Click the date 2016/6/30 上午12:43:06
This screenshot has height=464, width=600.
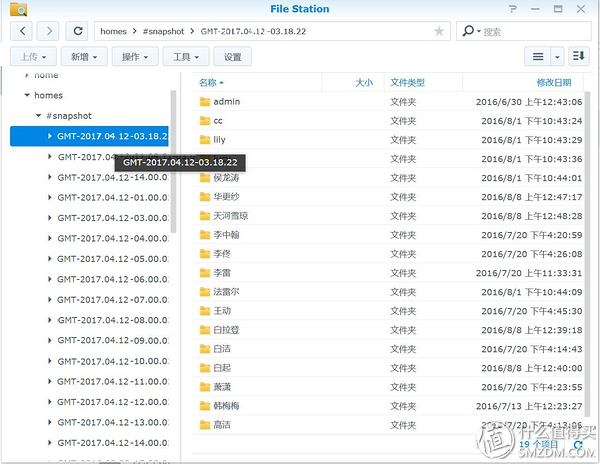coord(529,102)
